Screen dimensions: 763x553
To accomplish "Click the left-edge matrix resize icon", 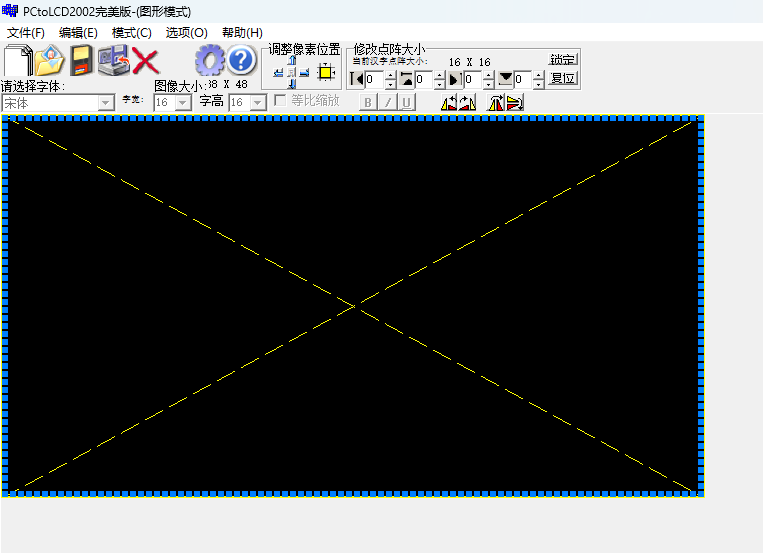I will [357, 79].
